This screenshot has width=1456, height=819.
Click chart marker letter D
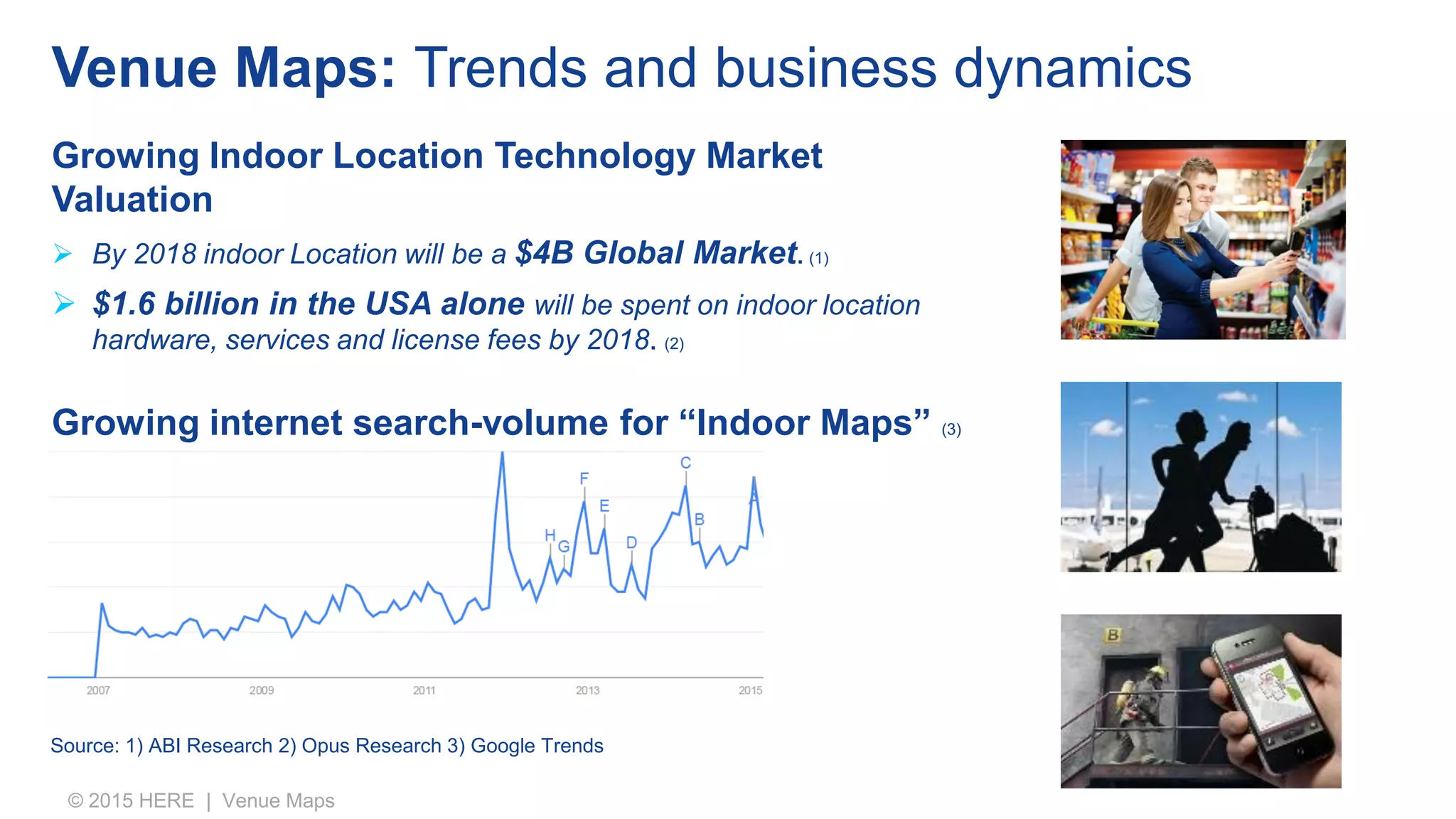pyautogui.click(x=631, y=542)
